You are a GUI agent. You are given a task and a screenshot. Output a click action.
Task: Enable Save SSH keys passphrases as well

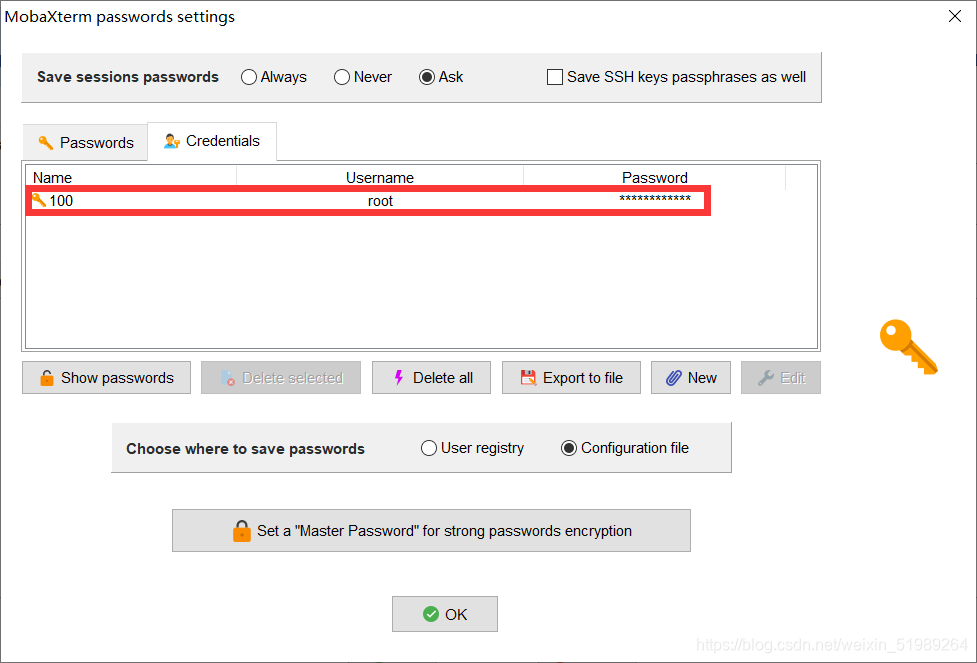(x=555, y=76)
